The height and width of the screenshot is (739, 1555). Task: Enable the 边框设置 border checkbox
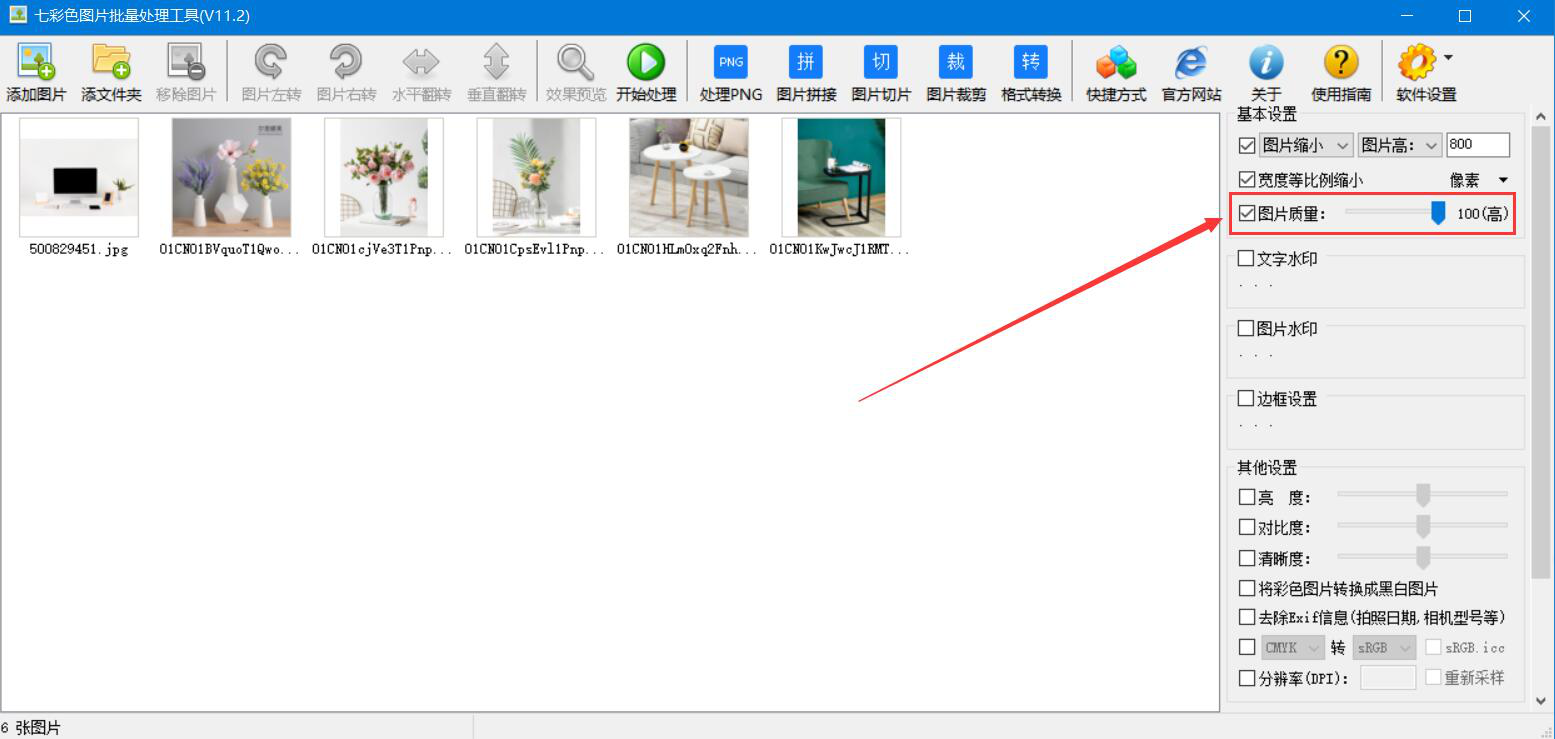click(x=1246, y=398)
